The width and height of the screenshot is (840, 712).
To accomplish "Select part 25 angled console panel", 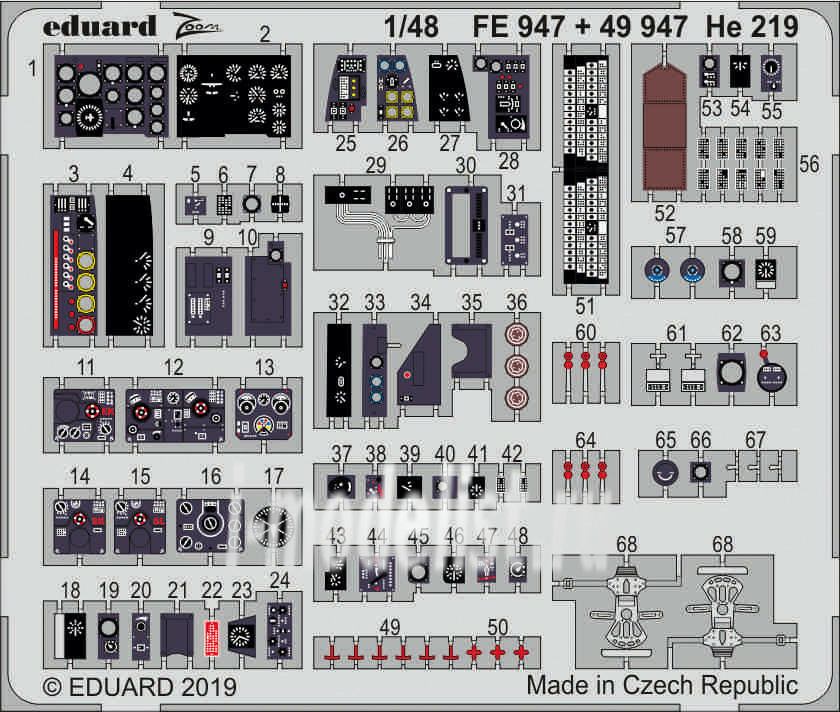I will 346,88.
